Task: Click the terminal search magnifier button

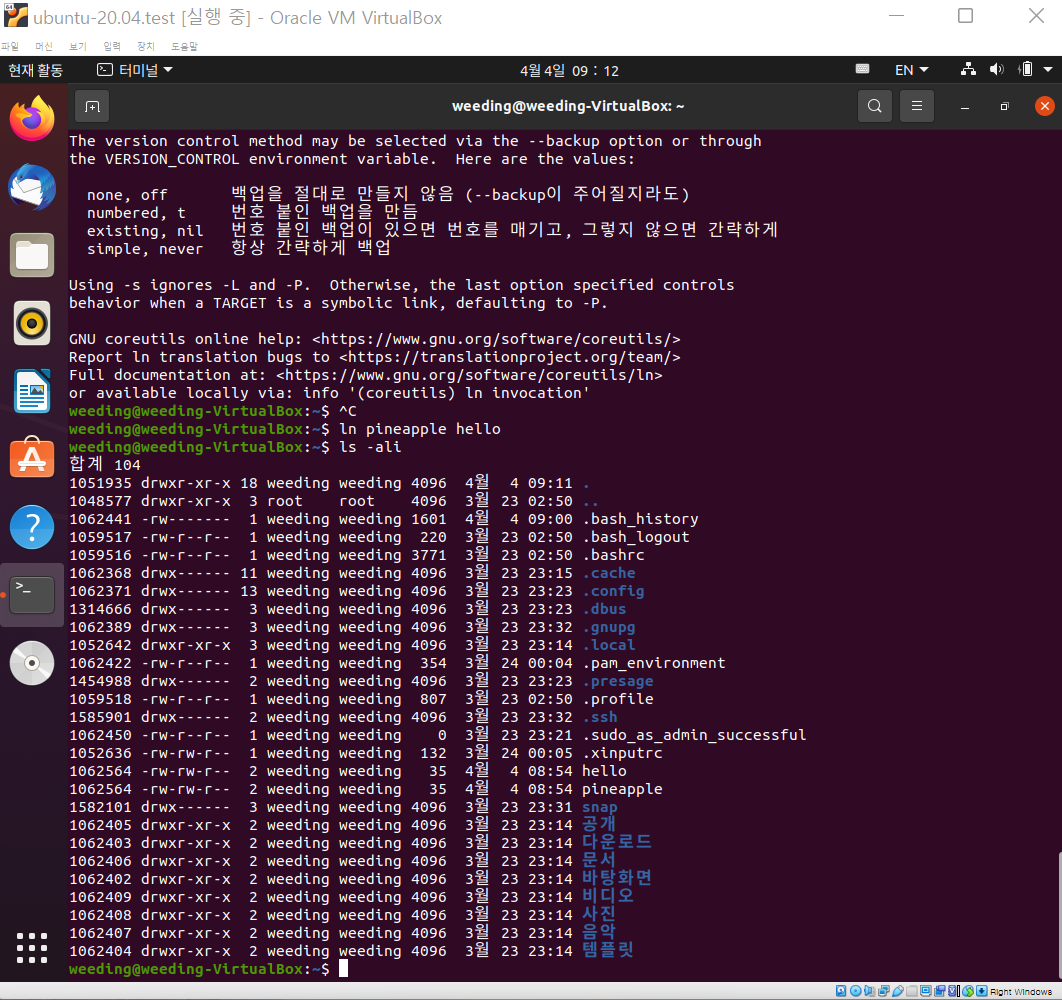Action: pos(874,106)
